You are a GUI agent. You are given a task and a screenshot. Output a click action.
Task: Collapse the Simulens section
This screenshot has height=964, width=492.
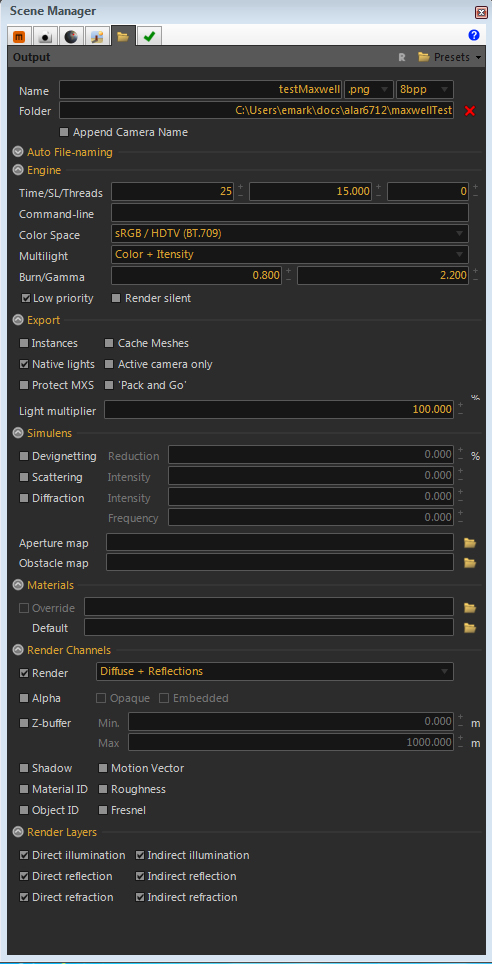pos(18,433)
